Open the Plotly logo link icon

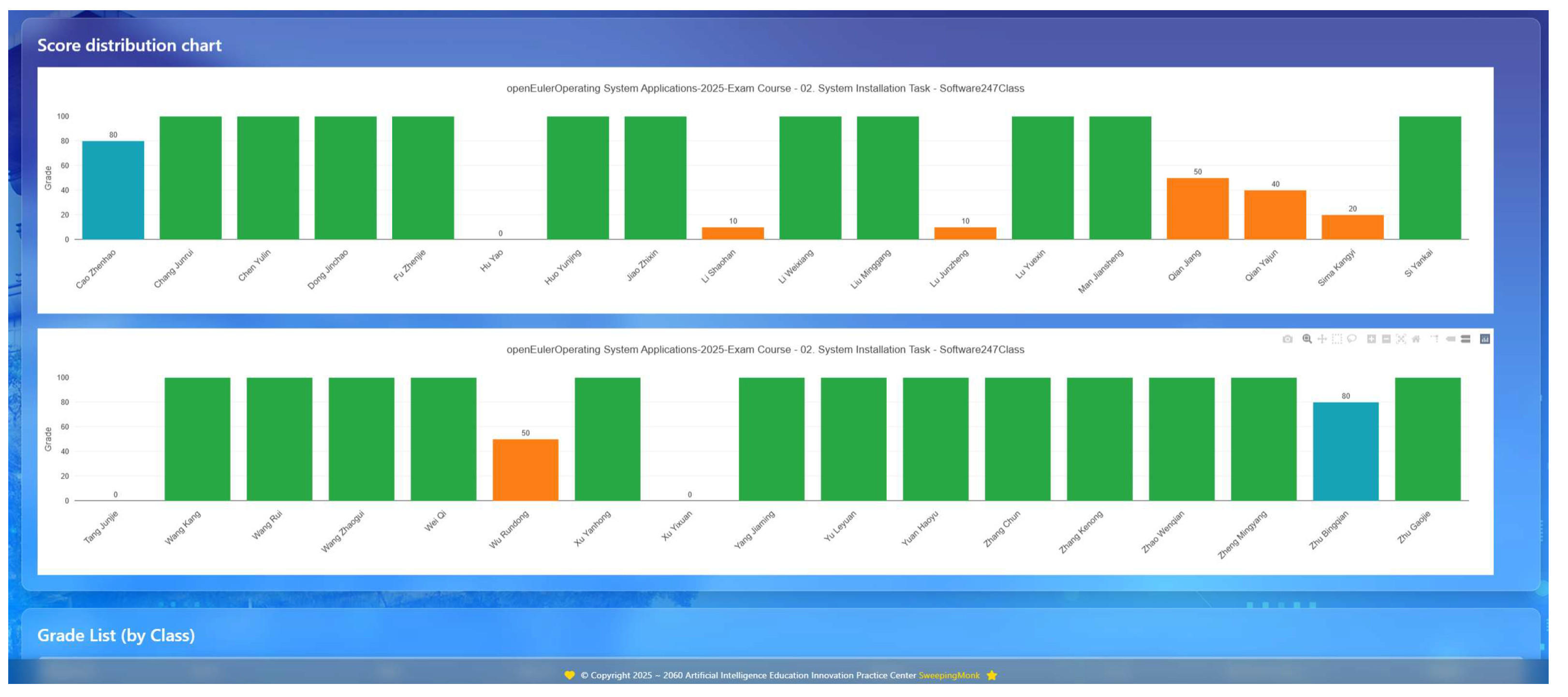(1485, 339)
